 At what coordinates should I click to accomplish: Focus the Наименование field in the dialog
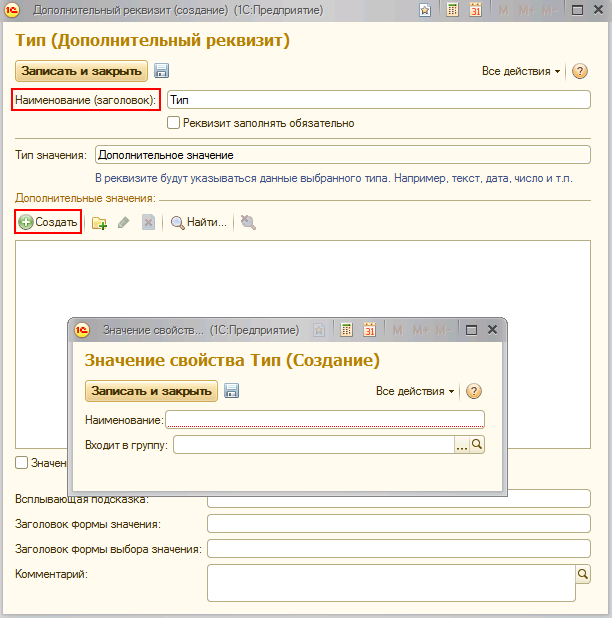pyautogui.click(x=324, y=419)
